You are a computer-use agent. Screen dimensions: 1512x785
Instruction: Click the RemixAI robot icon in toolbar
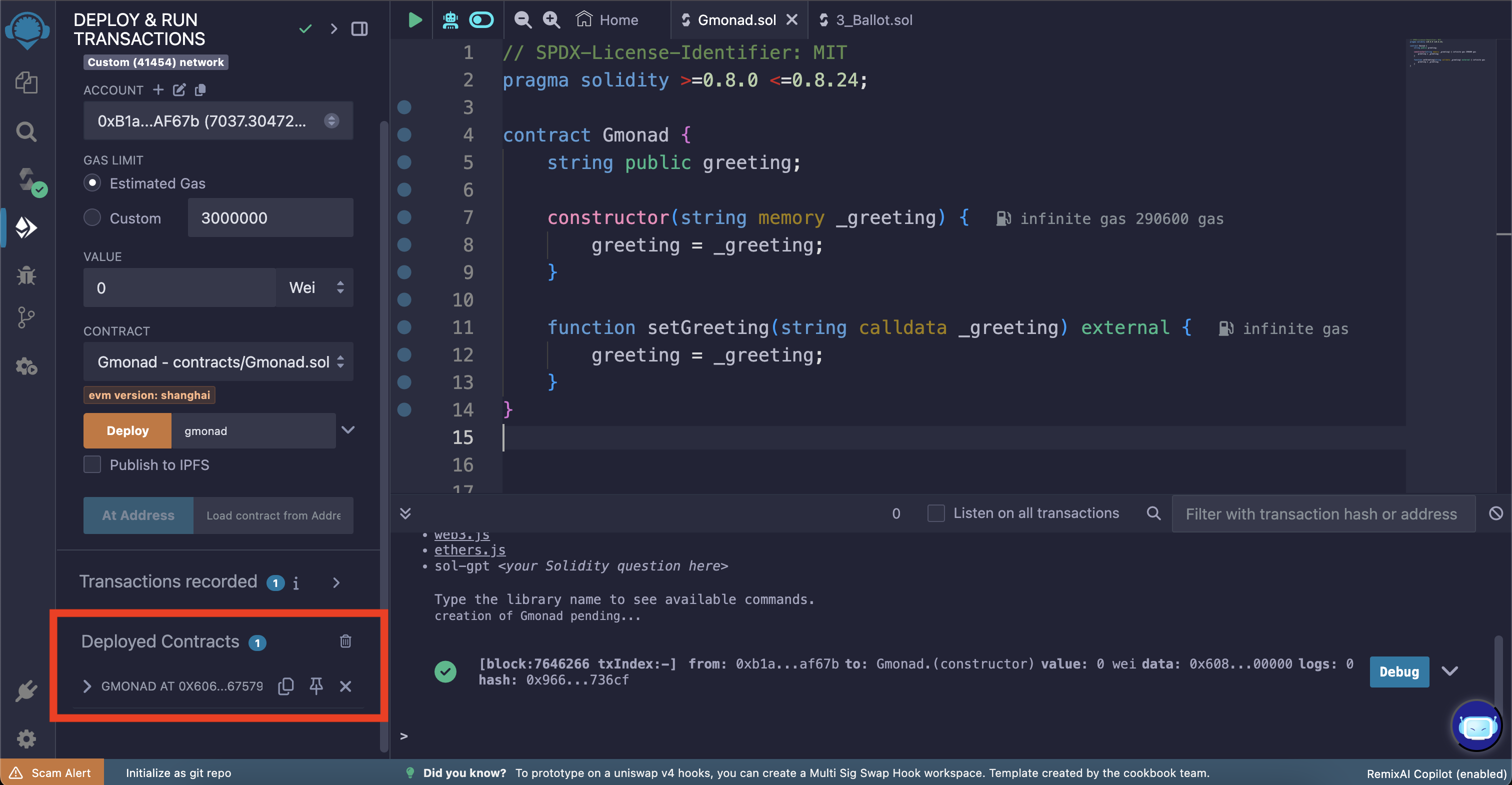pos(449,20)
